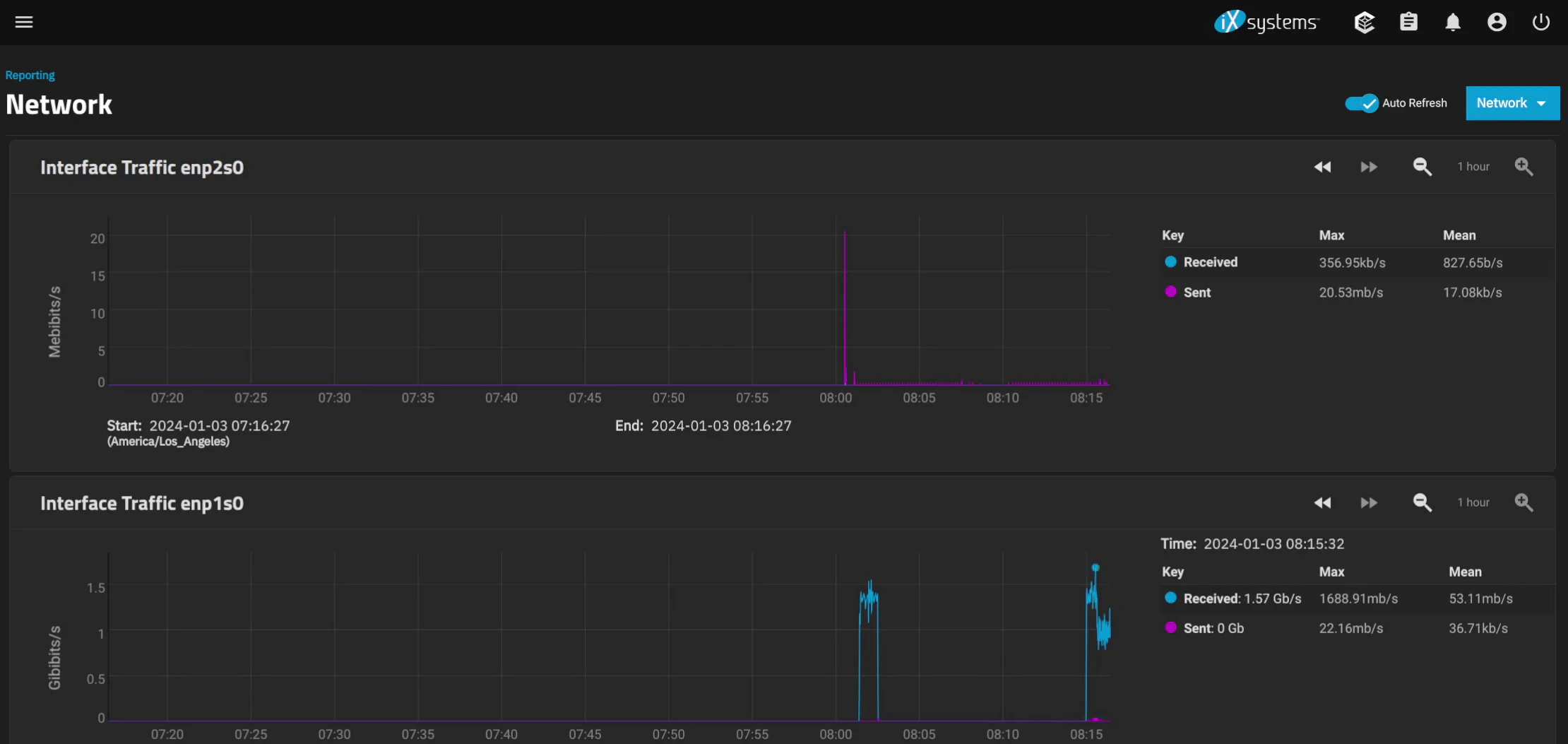Viewport: 1568px width, 744px height.
Task: Click the Mebibits/s axis label
Action: click(54, 321)
